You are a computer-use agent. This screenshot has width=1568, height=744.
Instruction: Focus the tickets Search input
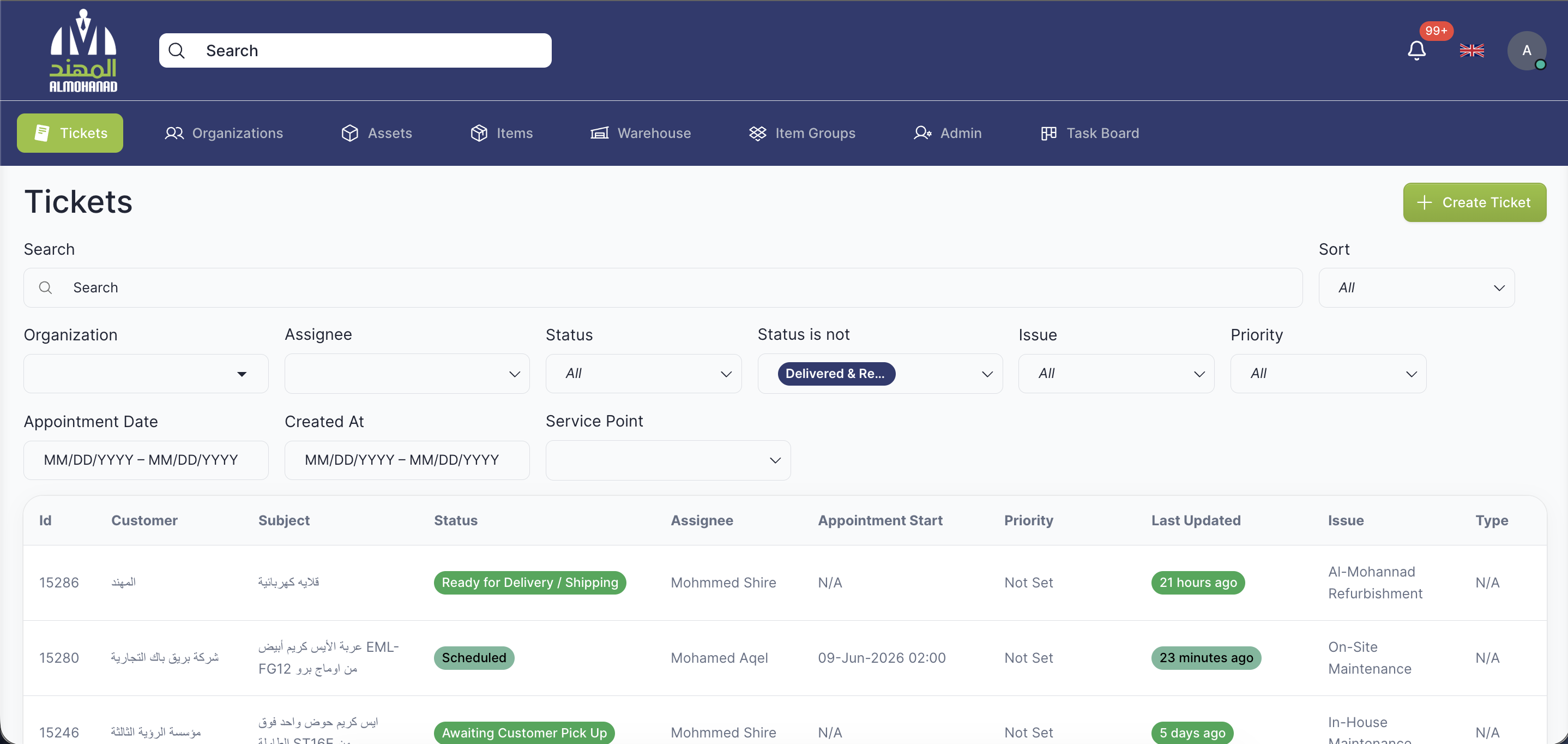coord(663,287)
